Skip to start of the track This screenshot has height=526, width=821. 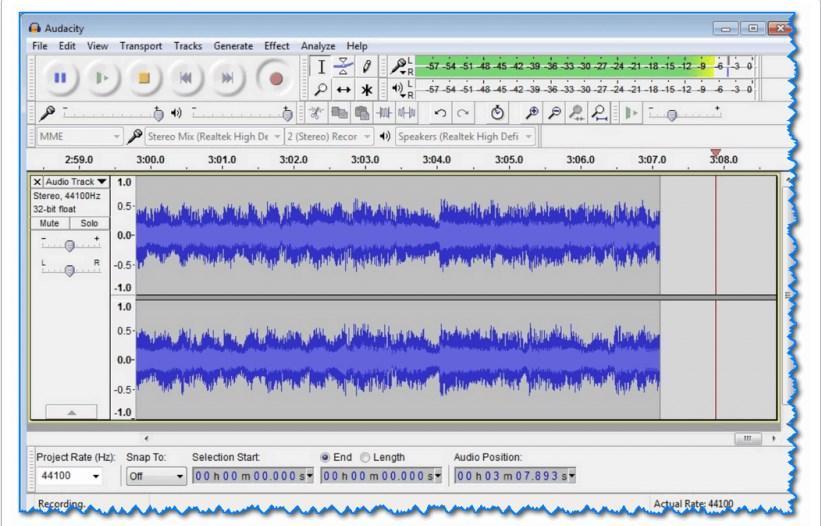pyautogui.click(x=185, y=79)
